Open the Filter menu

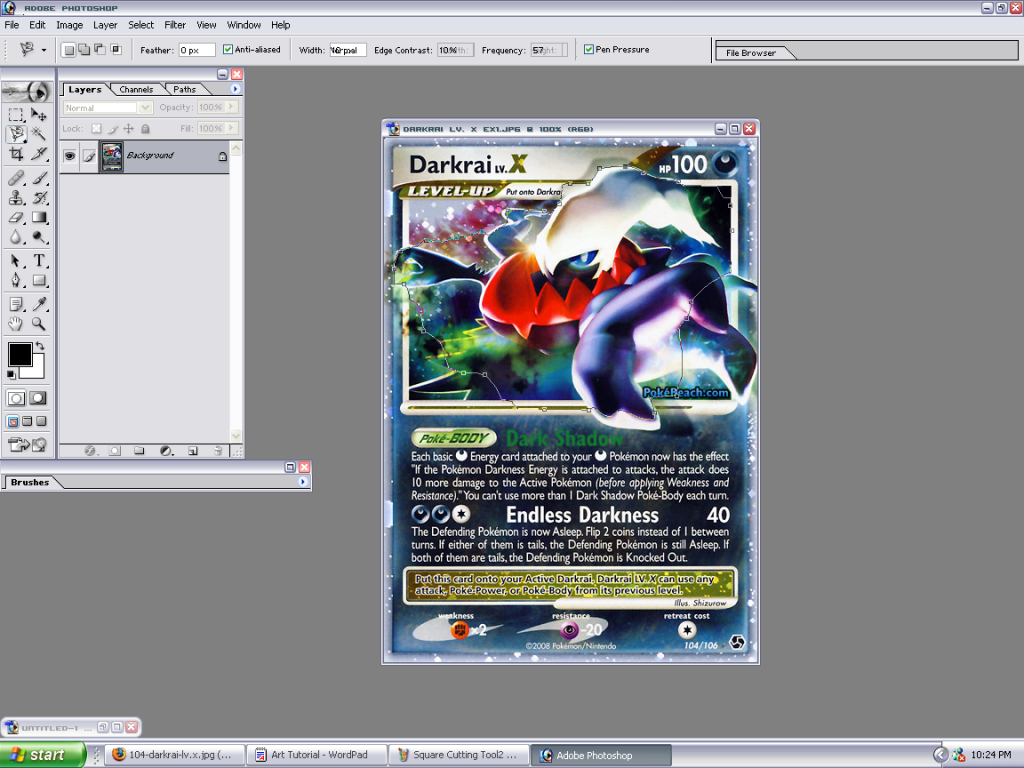pyautogui.click(x=175, y=25)
